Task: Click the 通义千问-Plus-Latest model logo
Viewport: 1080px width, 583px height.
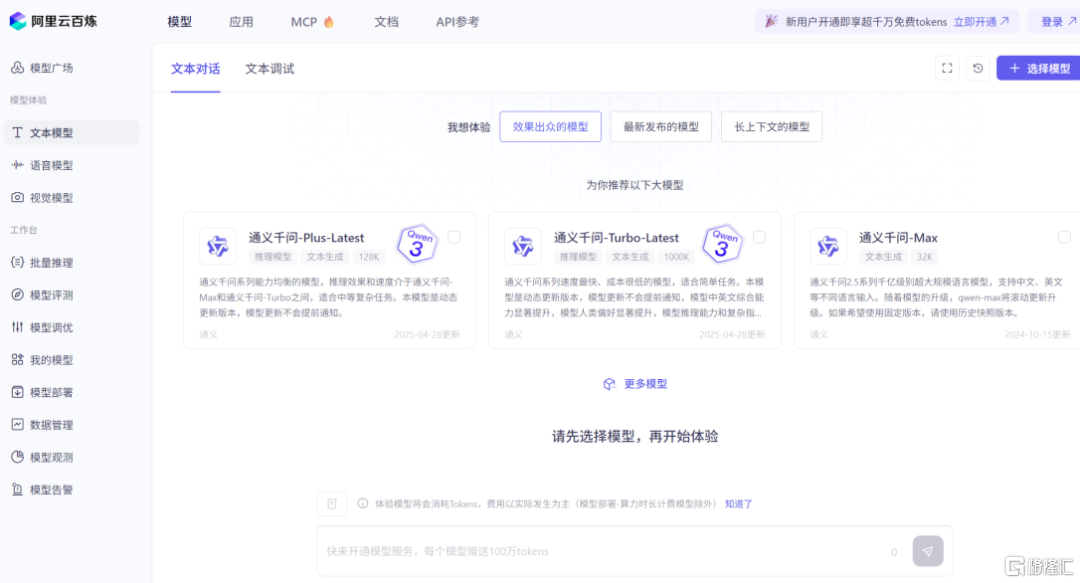Action: (218, 246)
